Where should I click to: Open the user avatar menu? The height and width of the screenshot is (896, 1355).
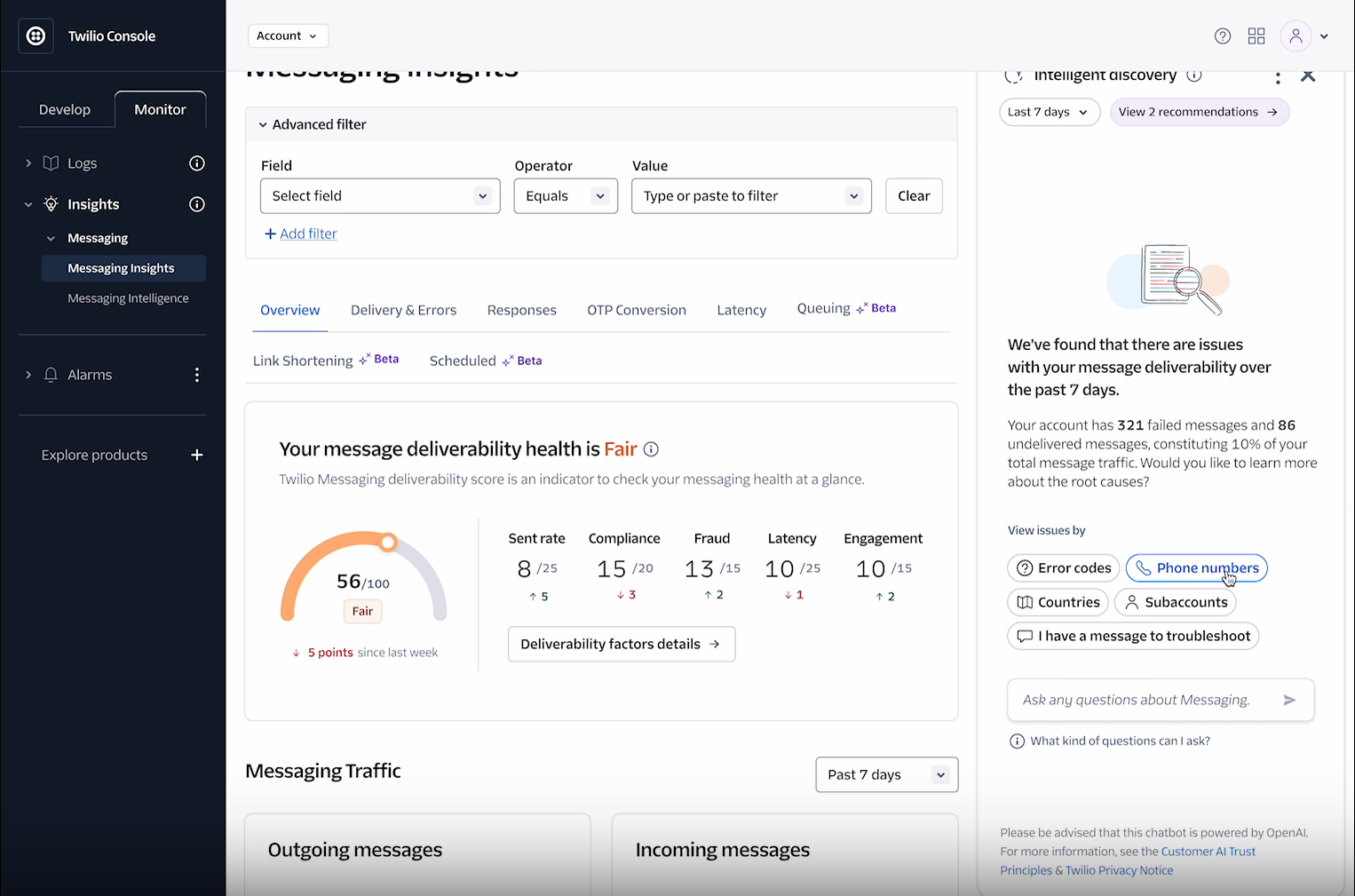pos(1296,36)
